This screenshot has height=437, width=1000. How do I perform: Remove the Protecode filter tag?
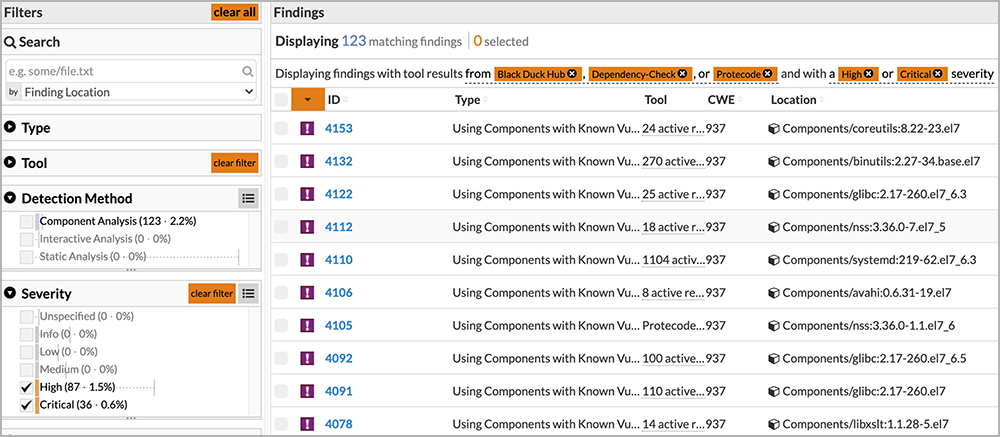tap(767, 74)
